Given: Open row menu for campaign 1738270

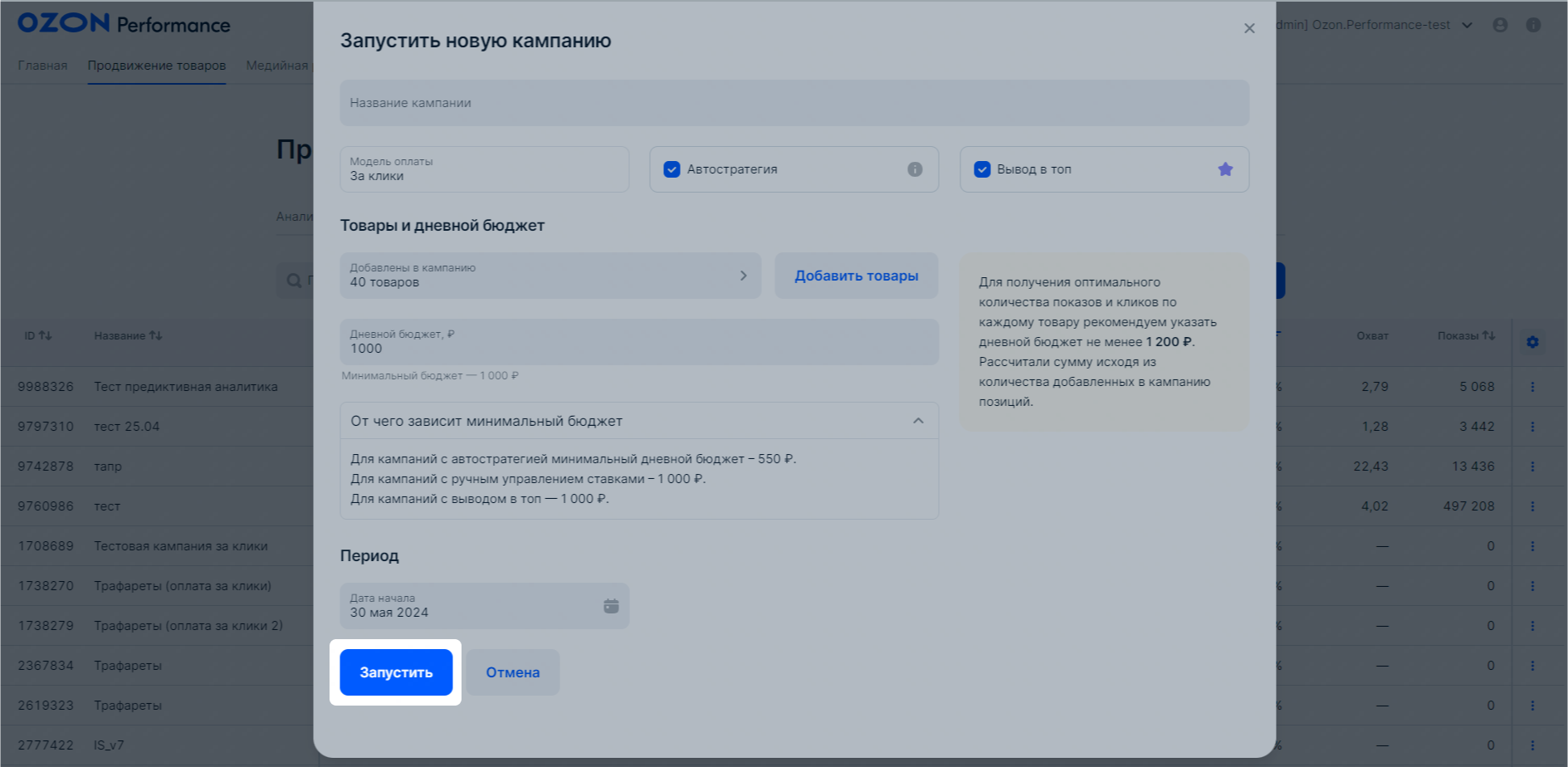Looking at the screenshot, I should click(x=1532, y=586).
